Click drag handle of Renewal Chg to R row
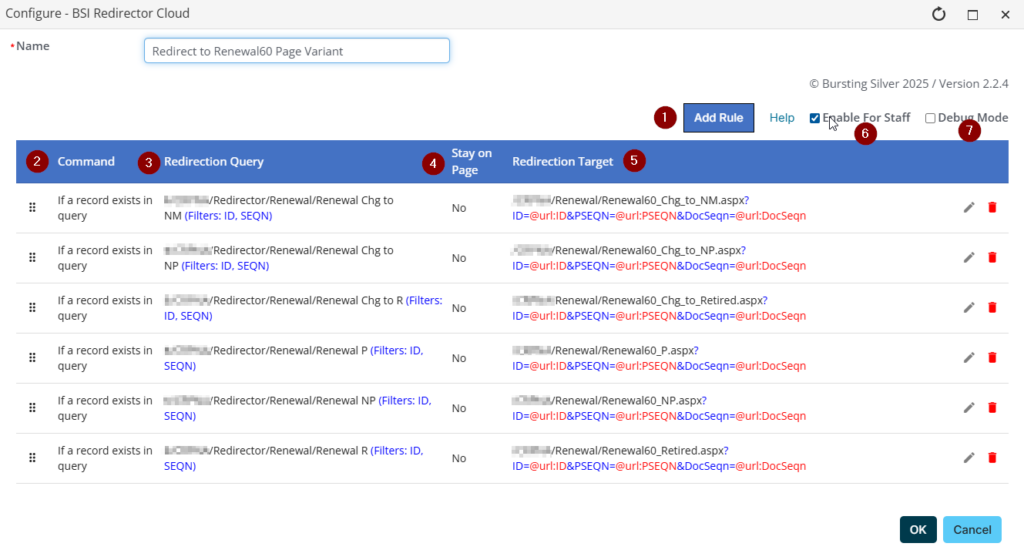 [x=32, y=307]
